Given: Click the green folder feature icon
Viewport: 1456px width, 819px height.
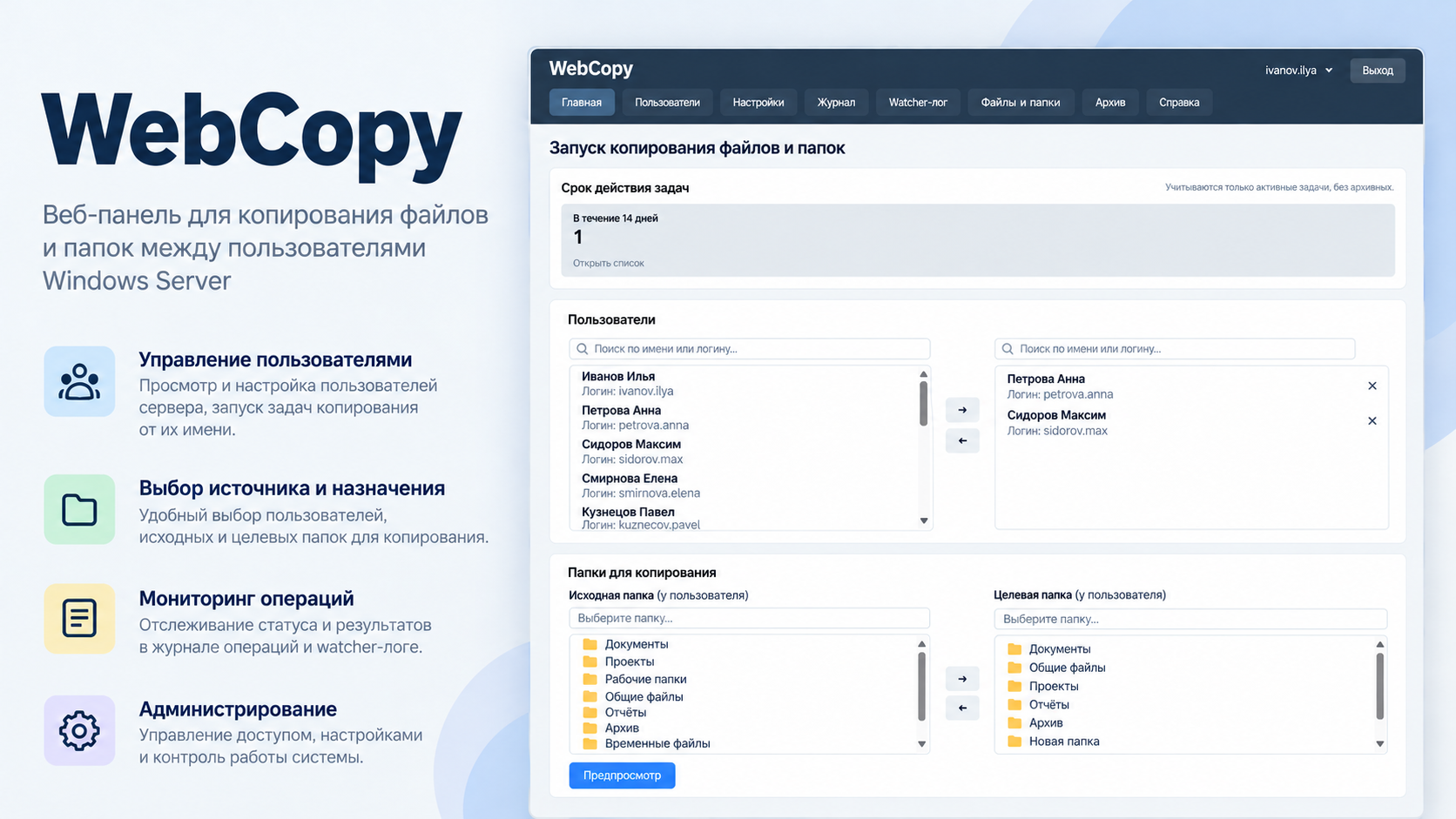Looking at the screenshot, I should 79,509.
